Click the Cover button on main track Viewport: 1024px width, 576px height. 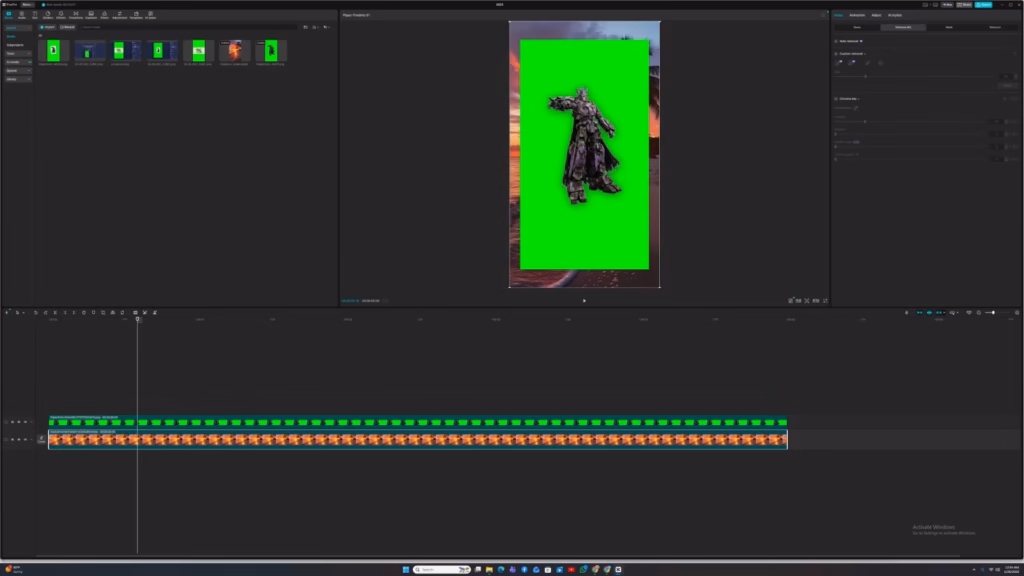click(x=42, y=440)
